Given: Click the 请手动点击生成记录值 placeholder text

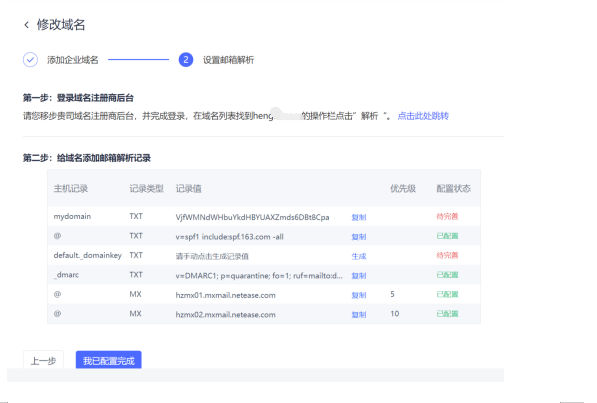Looking at the screenshot, I should click(x=212, y=256).
